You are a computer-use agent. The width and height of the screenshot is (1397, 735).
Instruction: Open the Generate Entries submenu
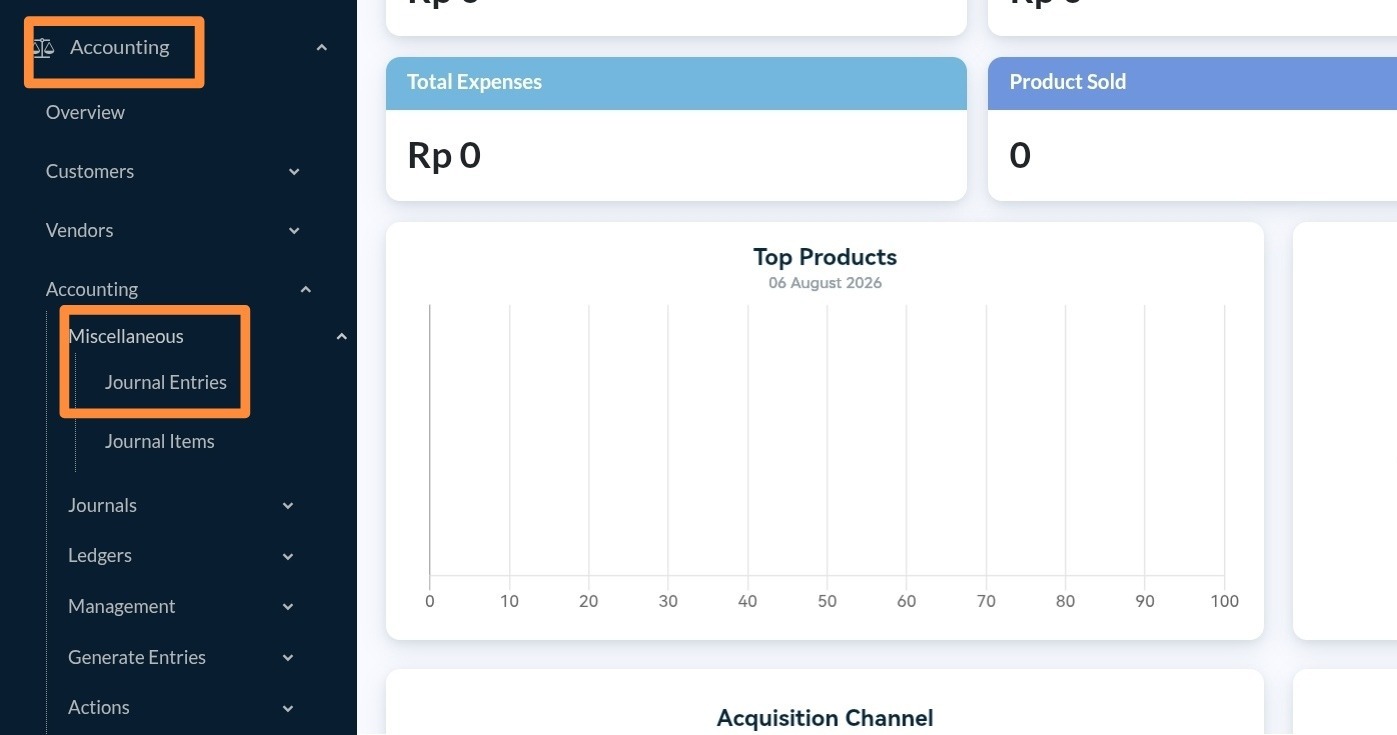137,657
